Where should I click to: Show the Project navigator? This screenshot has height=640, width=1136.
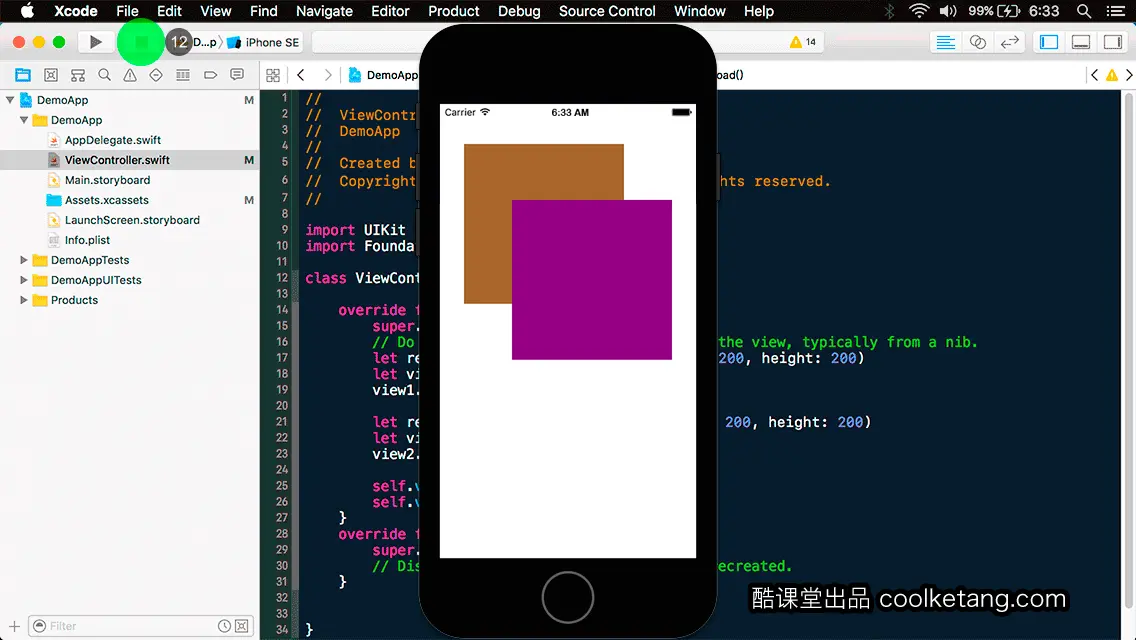tap(23, 75)
